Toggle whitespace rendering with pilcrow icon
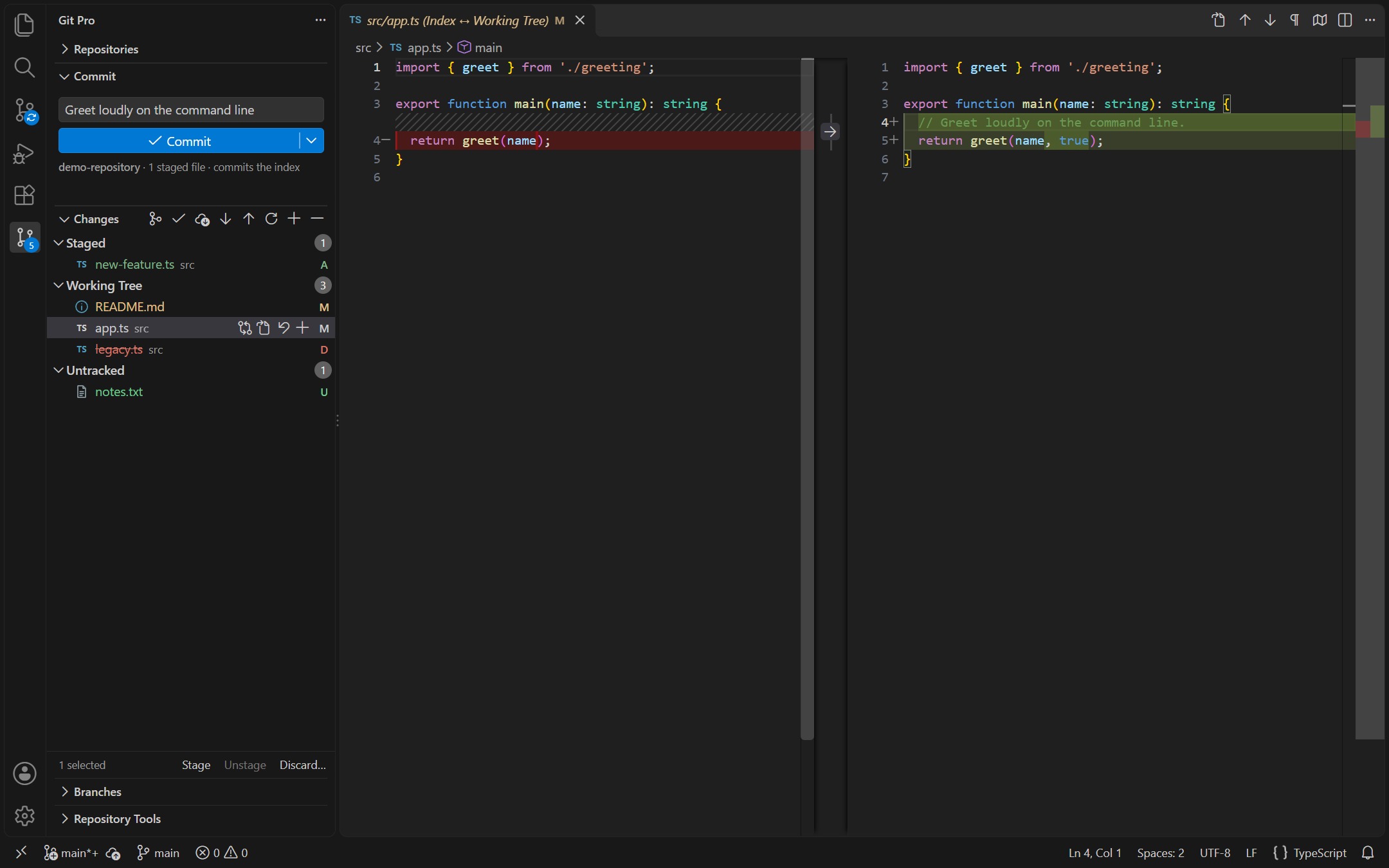 point(1294,21)
